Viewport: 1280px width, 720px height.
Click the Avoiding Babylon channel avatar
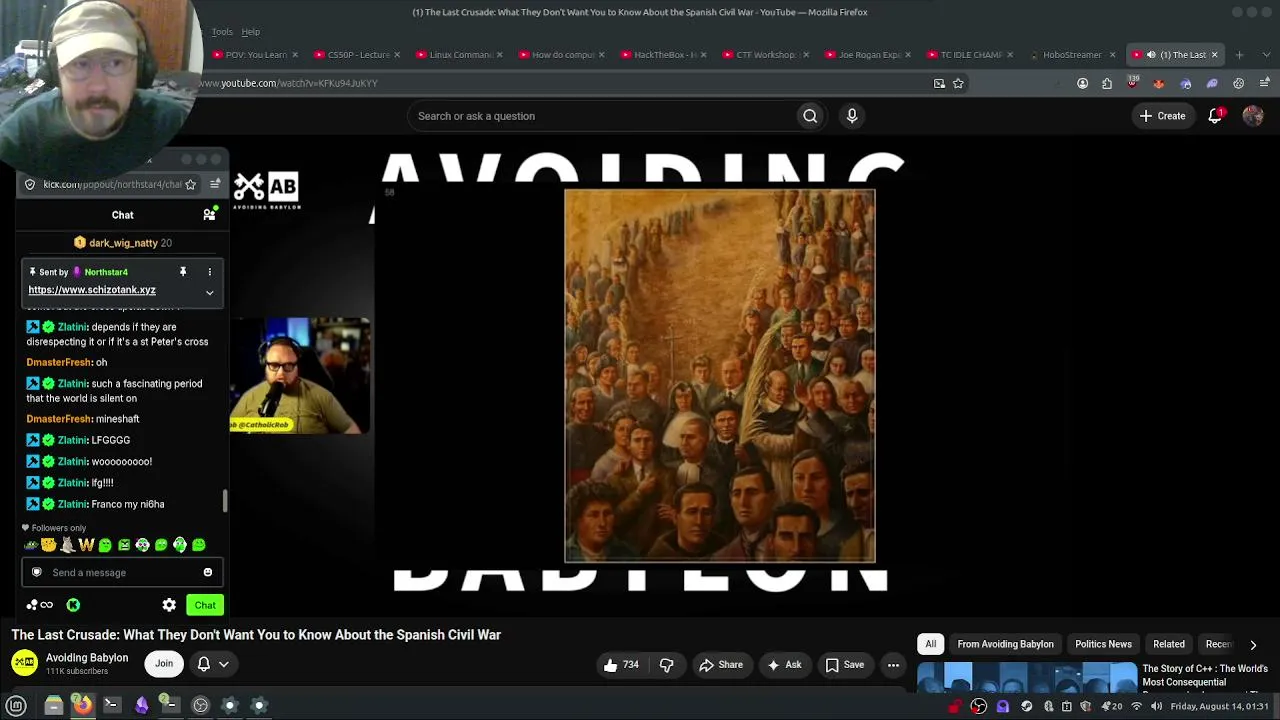[24, 663]
